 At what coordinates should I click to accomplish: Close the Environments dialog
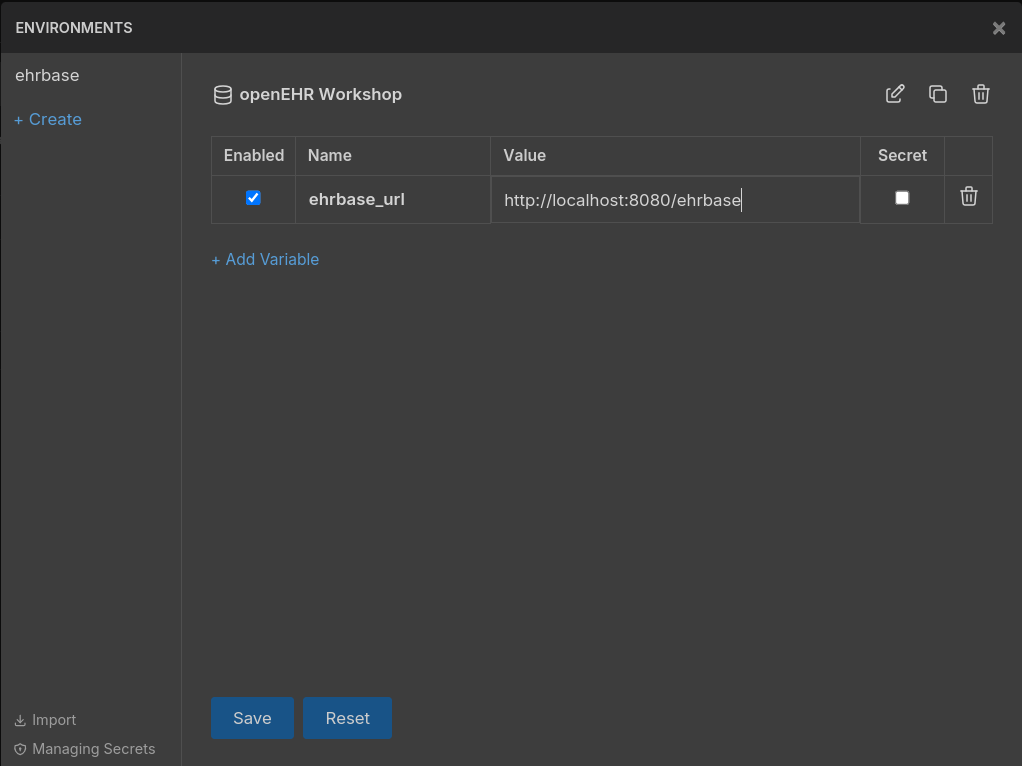(x=998, y=28)
